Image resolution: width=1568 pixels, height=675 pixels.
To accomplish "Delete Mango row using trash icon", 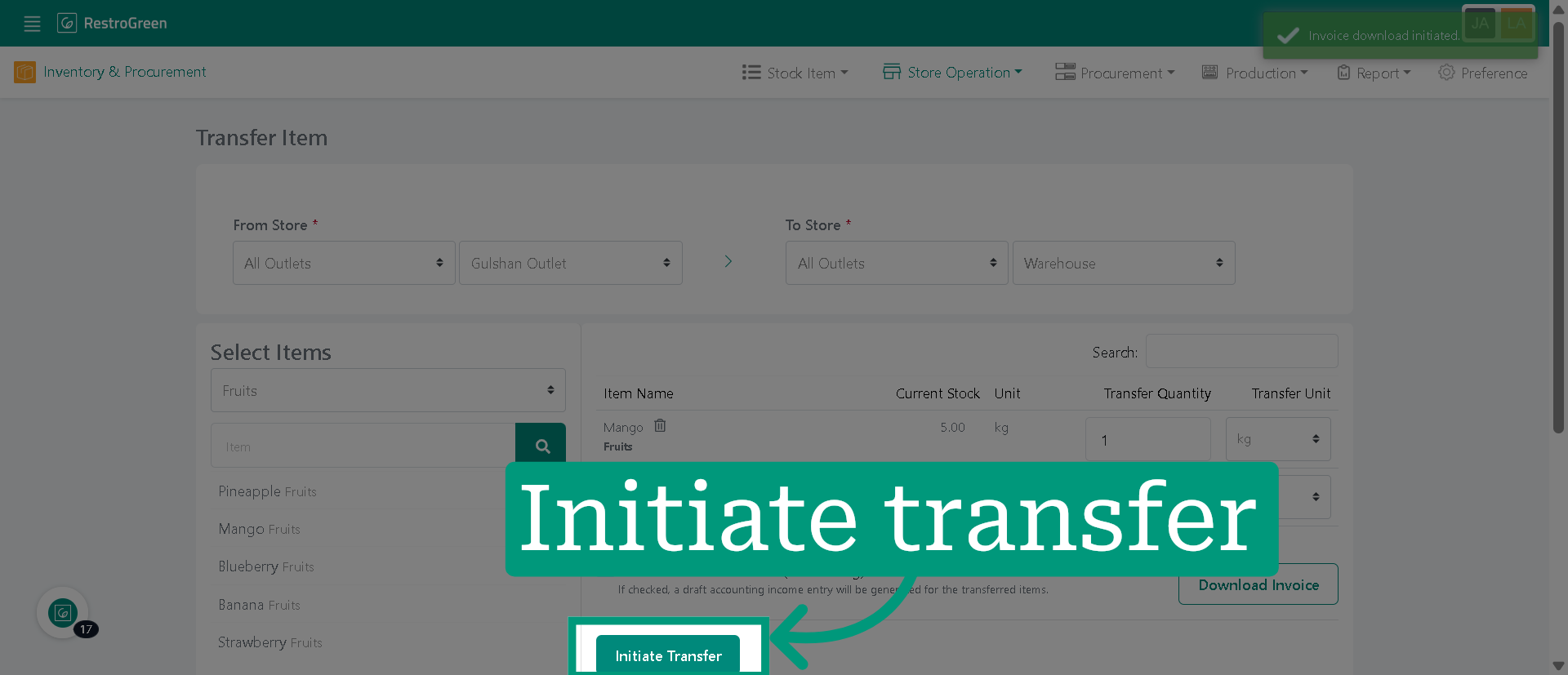I will click(x=660, y=425).
